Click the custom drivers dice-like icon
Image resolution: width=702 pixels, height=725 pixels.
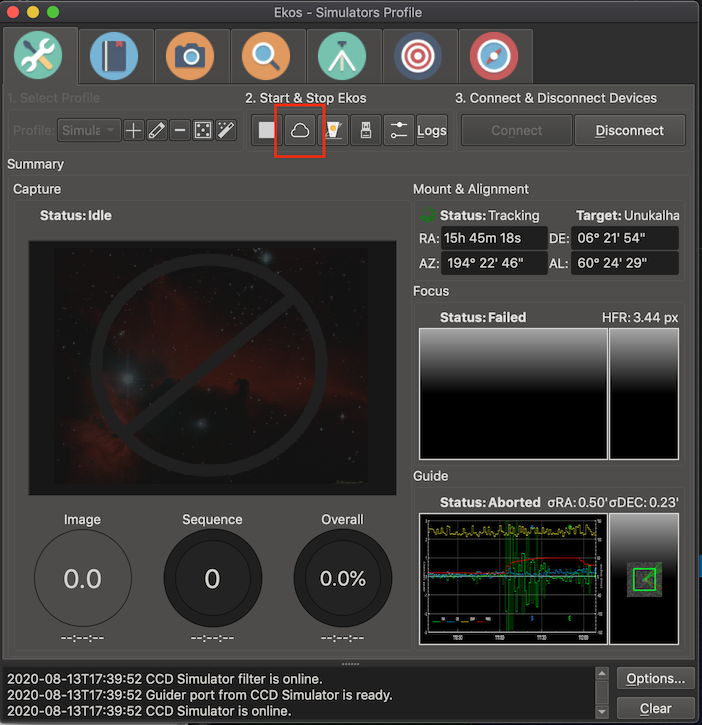click(x=203, y=130)
